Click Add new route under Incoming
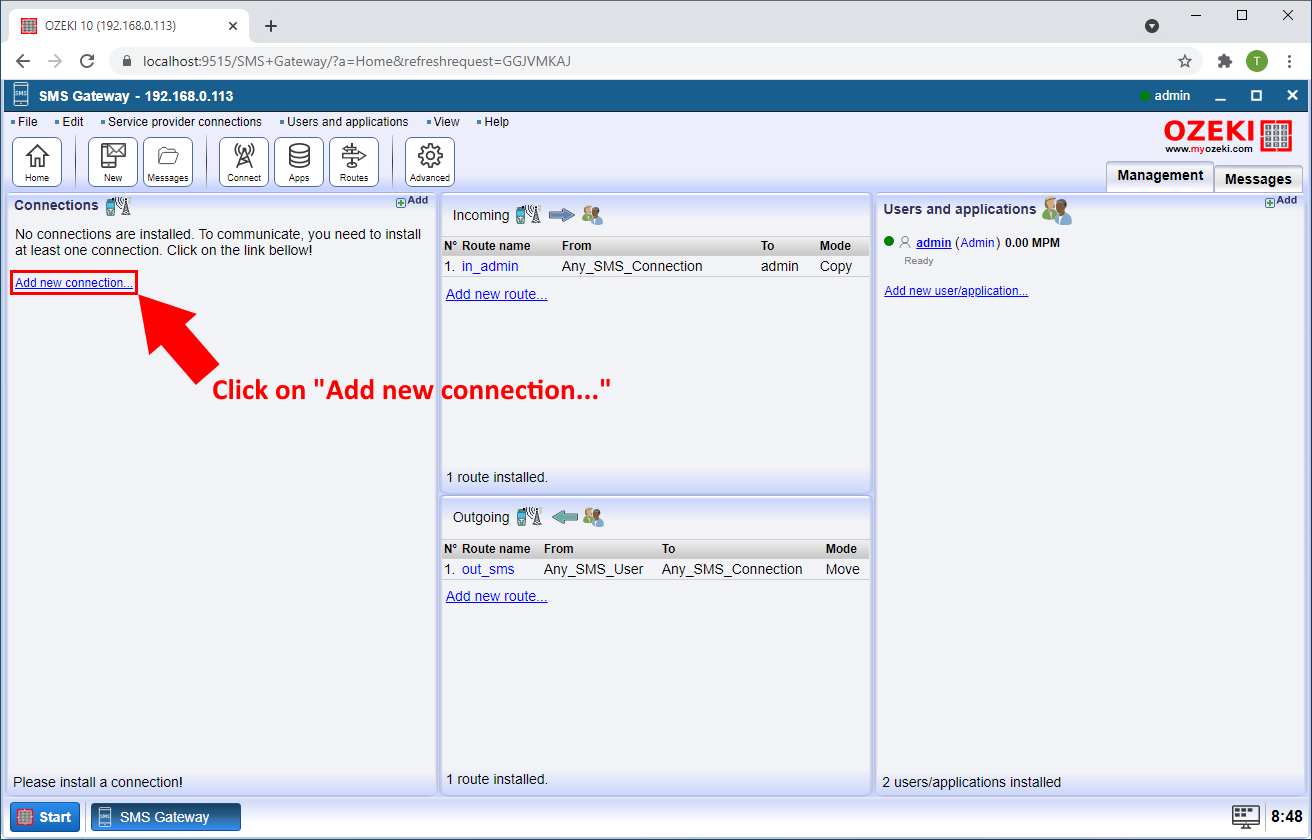The image size is (1312, 840). (x=496, y=294)
